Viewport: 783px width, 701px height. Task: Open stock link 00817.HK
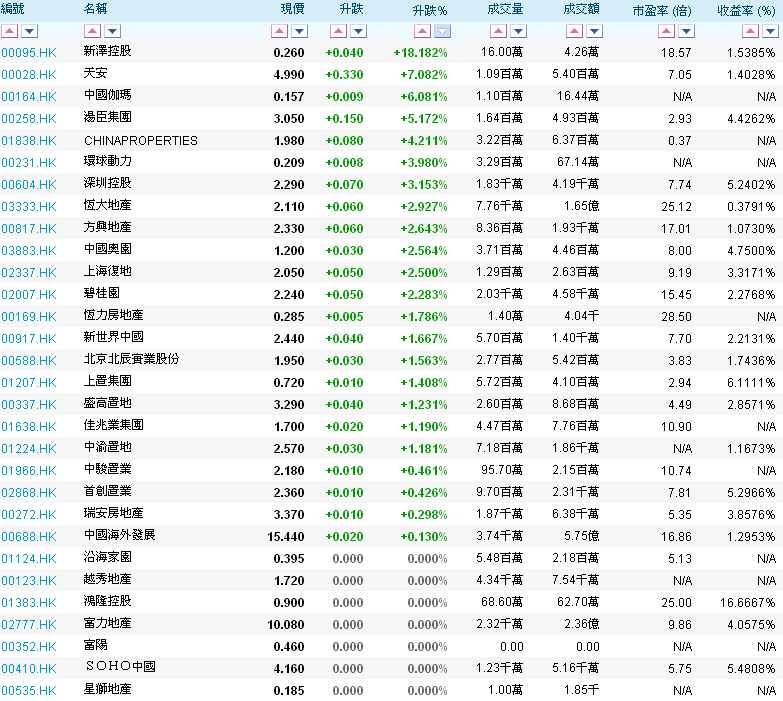[x=29, y=229]
